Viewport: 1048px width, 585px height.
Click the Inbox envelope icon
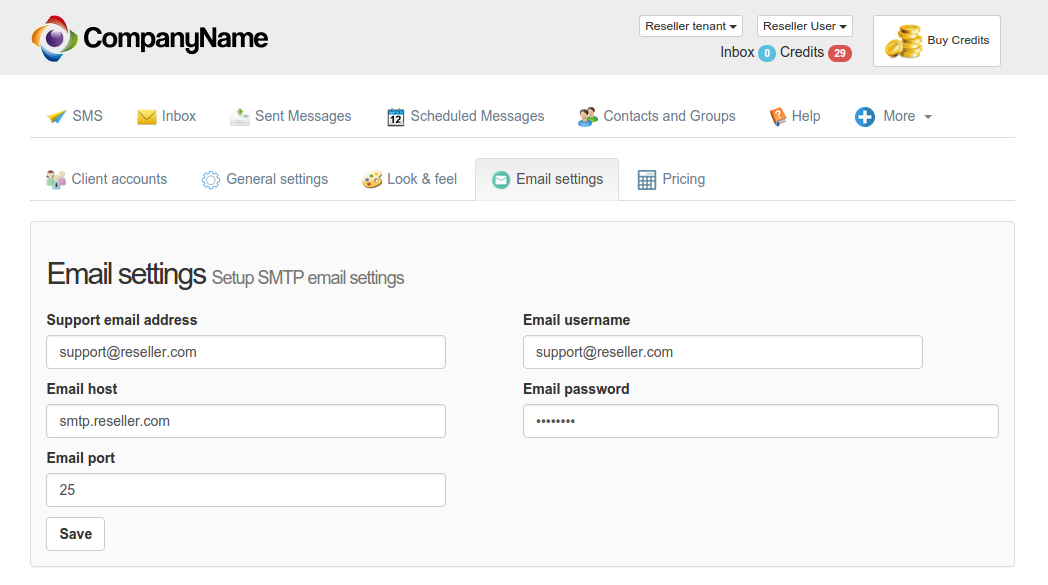[x=147, y=117]
